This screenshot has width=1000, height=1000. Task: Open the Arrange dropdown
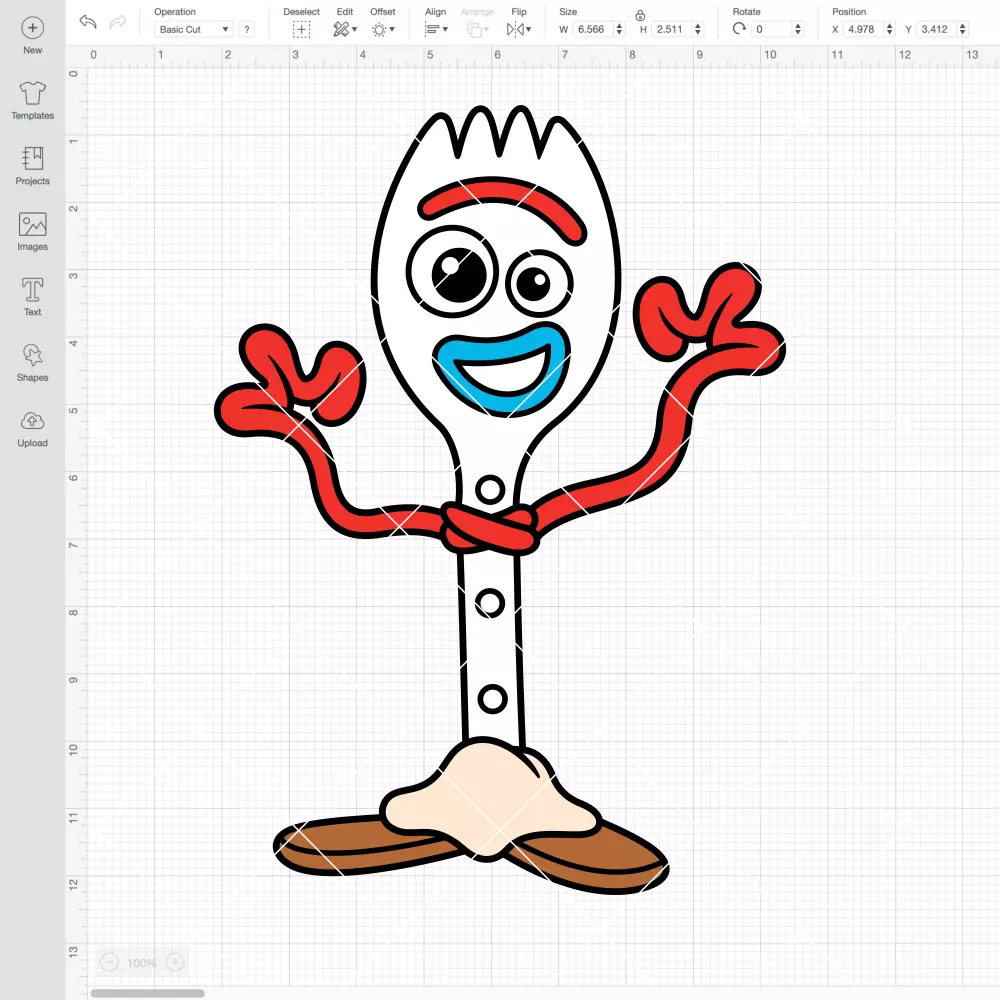(477, 29)
